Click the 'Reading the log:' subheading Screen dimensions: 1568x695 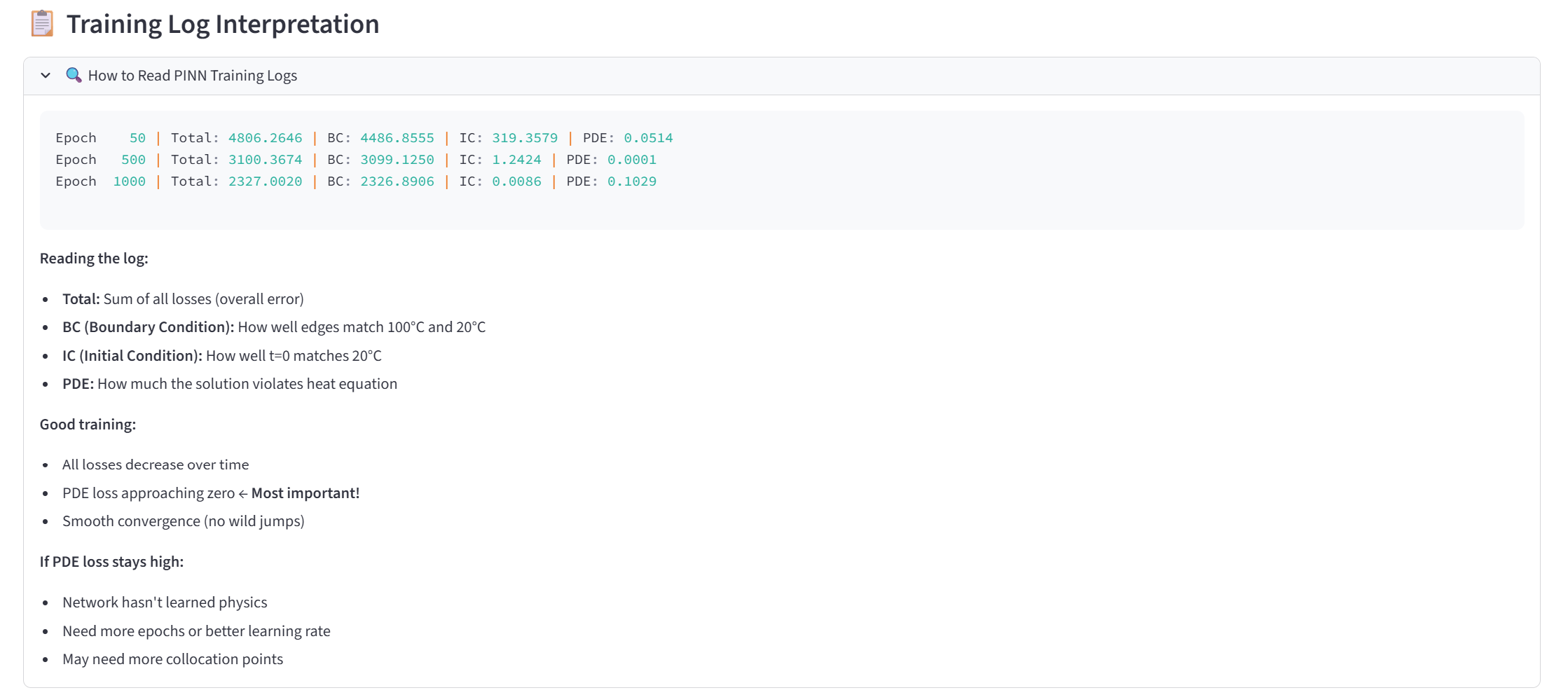click(94, 259)
